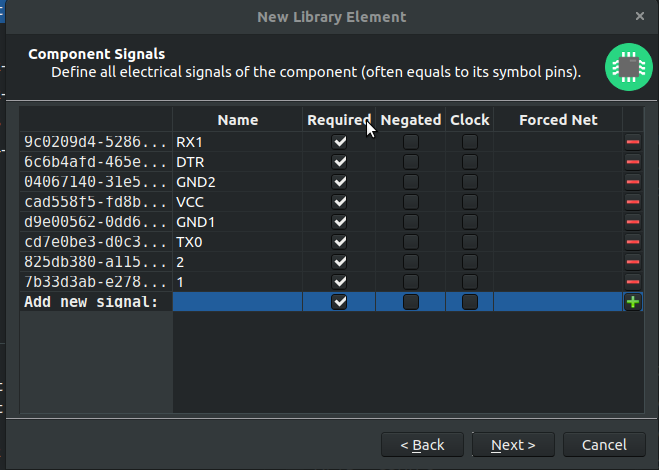Remove the RX1 signal with minus icon
Viewport: 659px width, 470px height.
click(633, 142)
